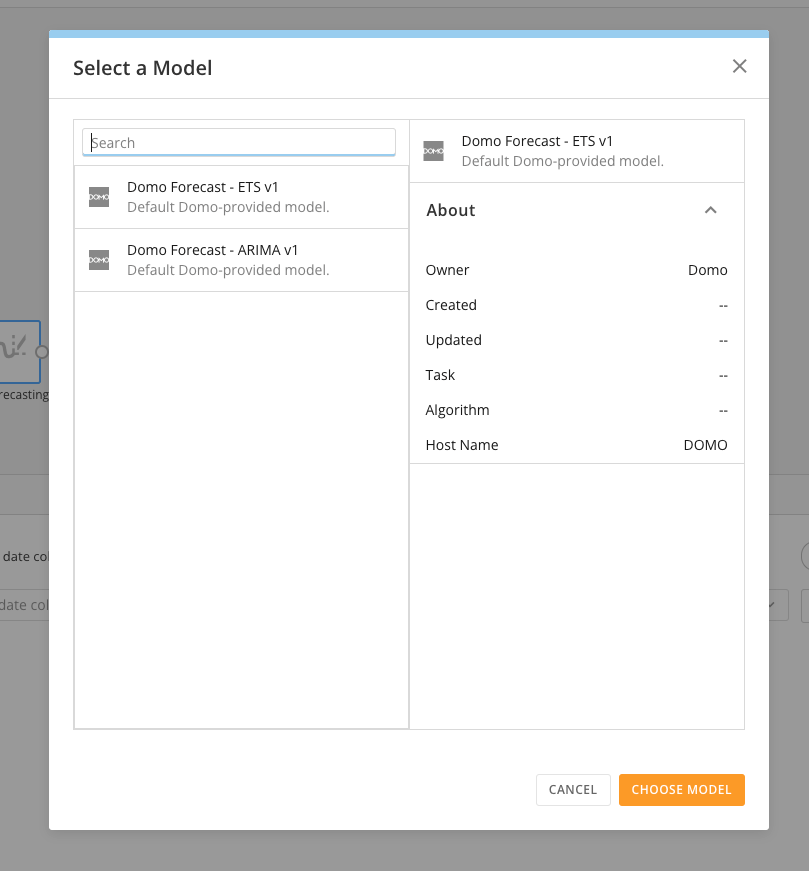Click the Created label
The image size is (809, 871).
coord(451,305)
